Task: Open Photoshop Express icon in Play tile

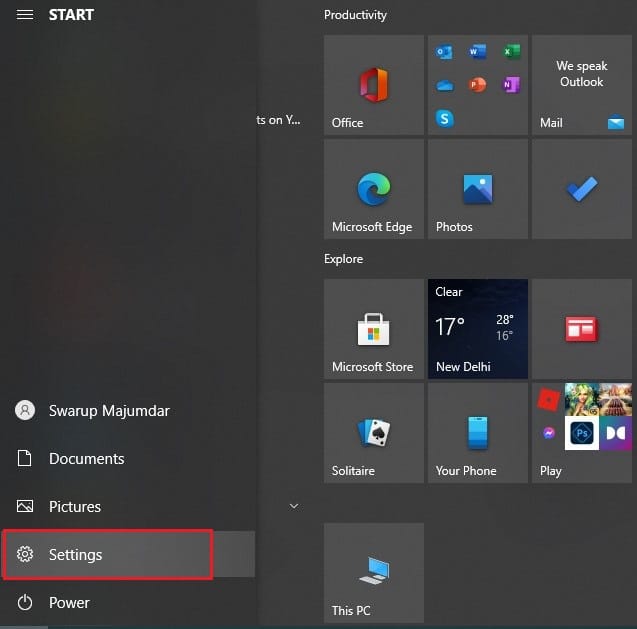Action: (x=582, y=433)
